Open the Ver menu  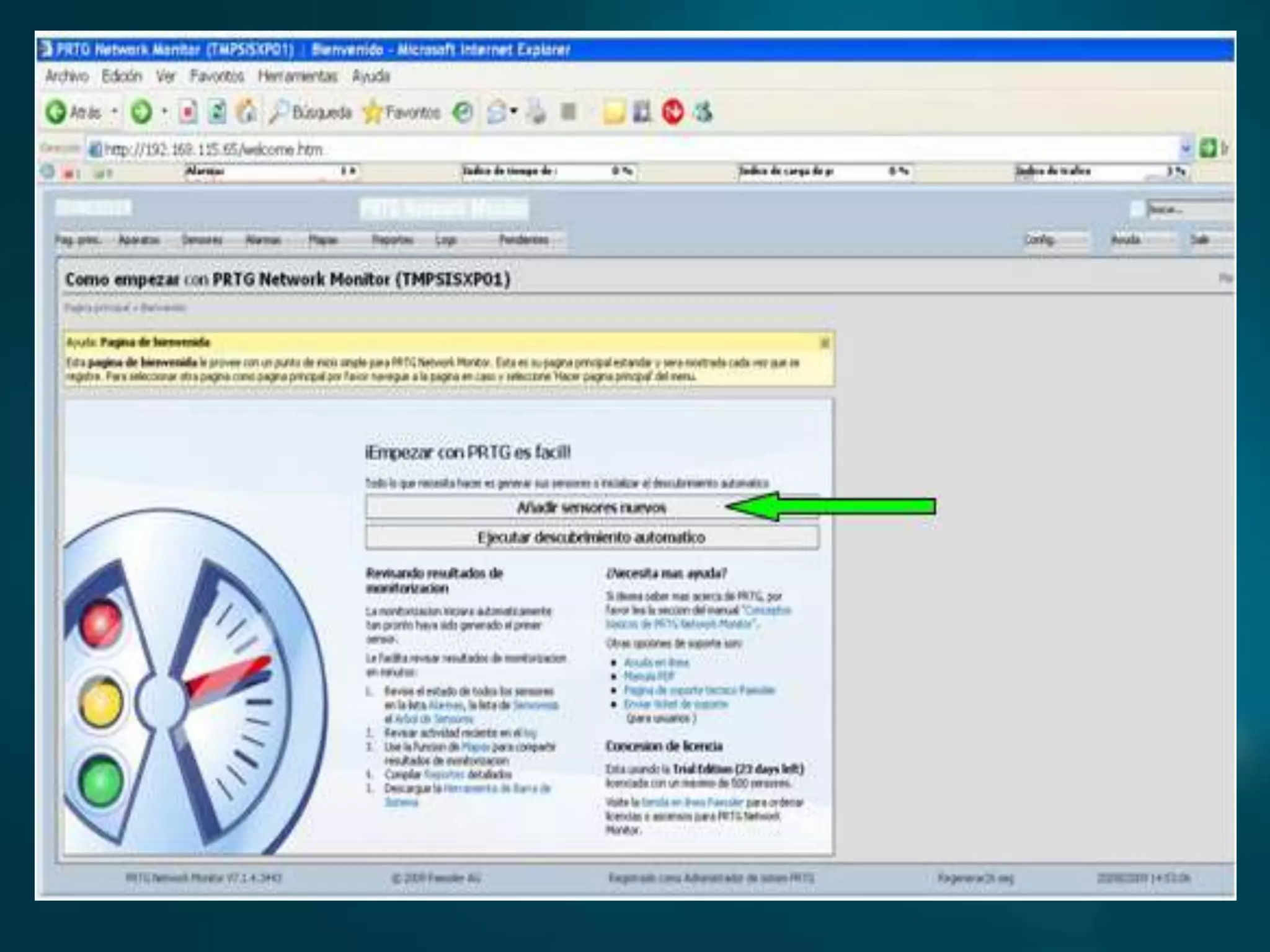pos(166,76)
